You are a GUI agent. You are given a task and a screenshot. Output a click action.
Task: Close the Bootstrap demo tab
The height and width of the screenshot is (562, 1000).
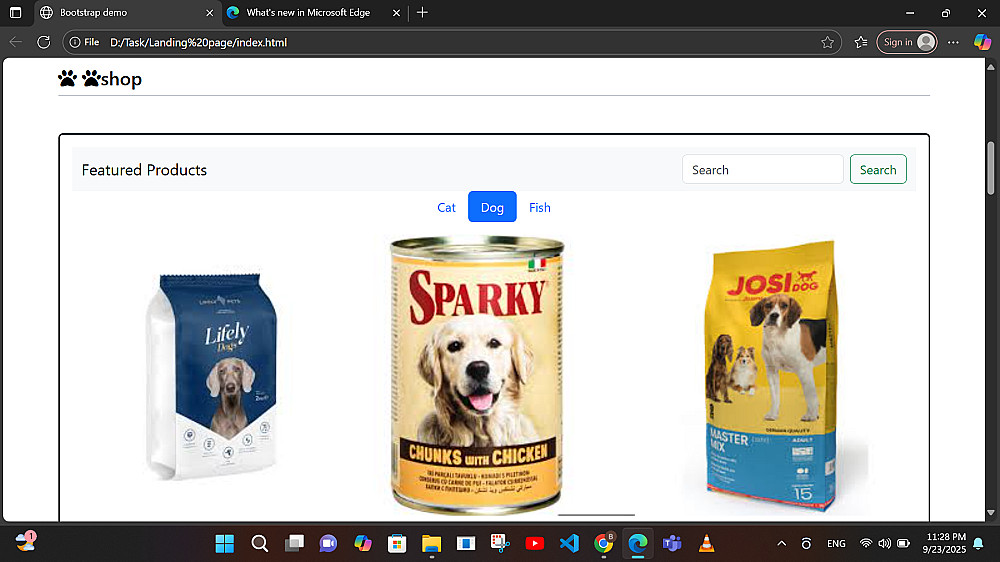(x=209, y=13)
